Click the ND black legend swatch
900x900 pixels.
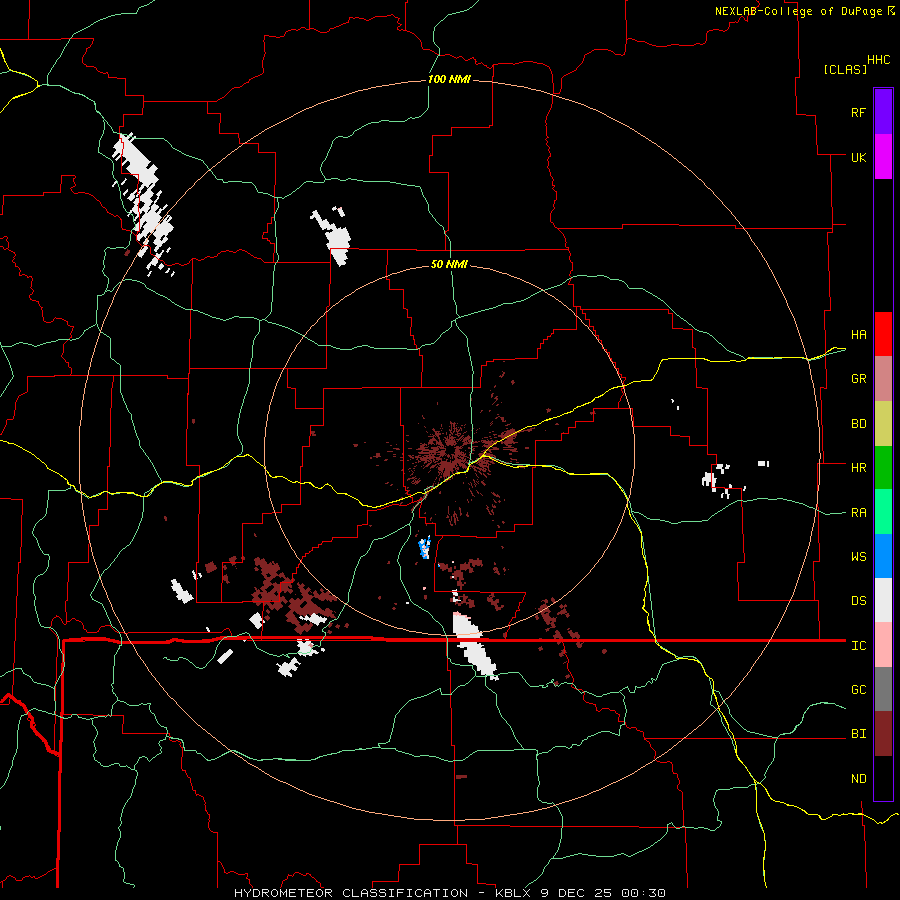pyautogui.click(x=883, y=778)
